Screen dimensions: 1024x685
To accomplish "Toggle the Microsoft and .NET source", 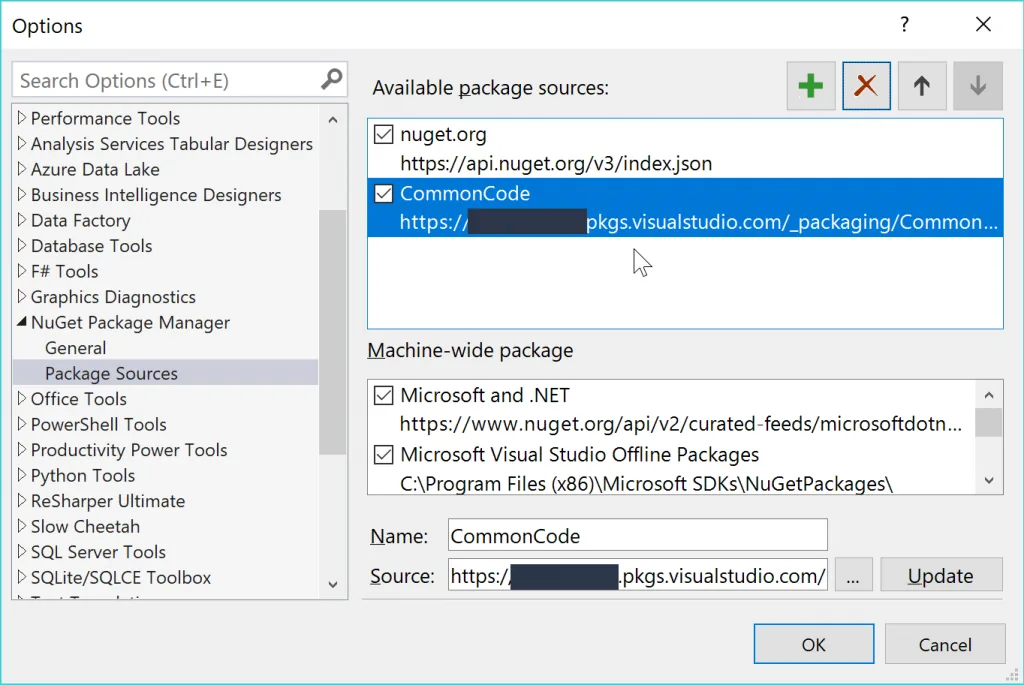I will coord(383,395).
